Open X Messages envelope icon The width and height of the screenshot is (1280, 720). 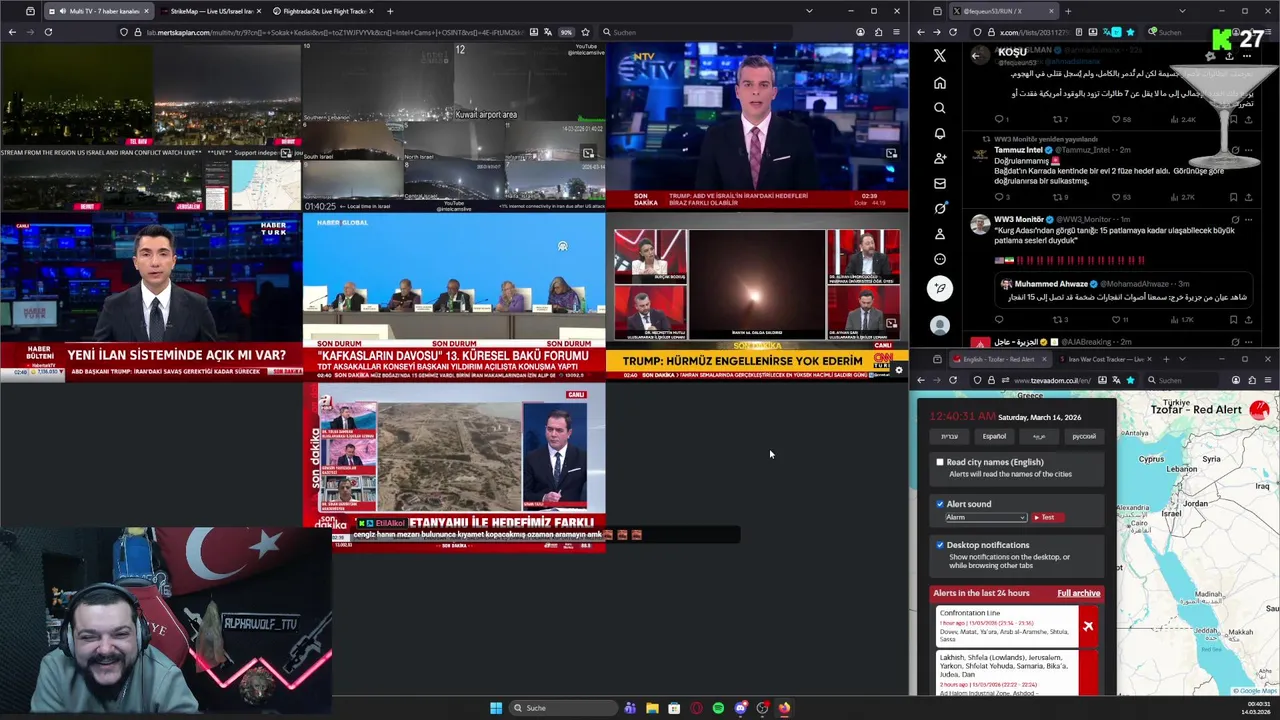(x=939, y=183)
